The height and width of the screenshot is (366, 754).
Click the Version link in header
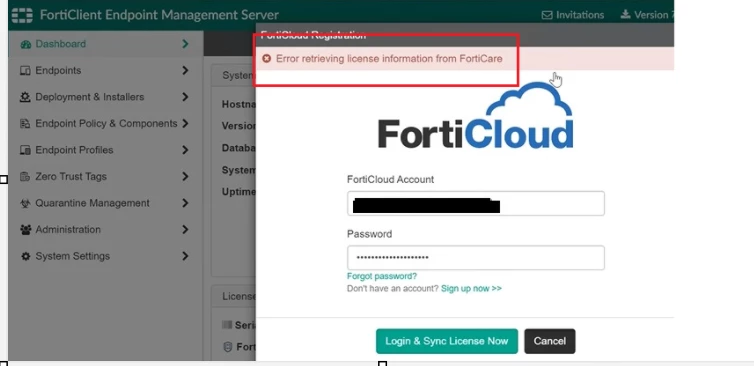(x=646, y=15)
